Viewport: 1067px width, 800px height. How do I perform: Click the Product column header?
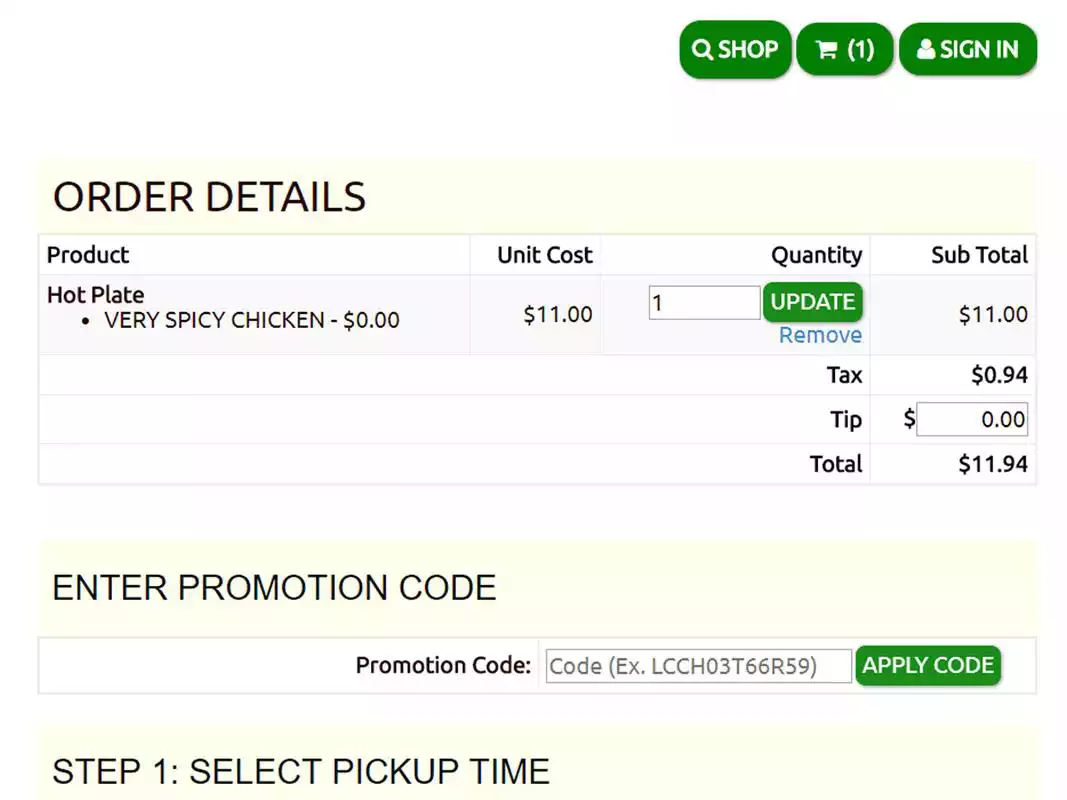pos(88,255)
